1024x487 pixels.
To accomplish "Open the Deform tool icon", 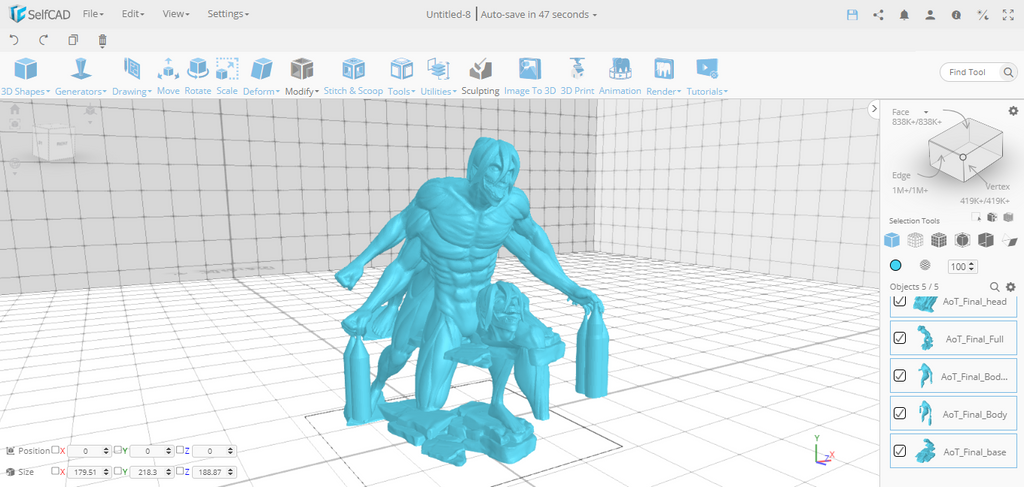I will 262,69.
